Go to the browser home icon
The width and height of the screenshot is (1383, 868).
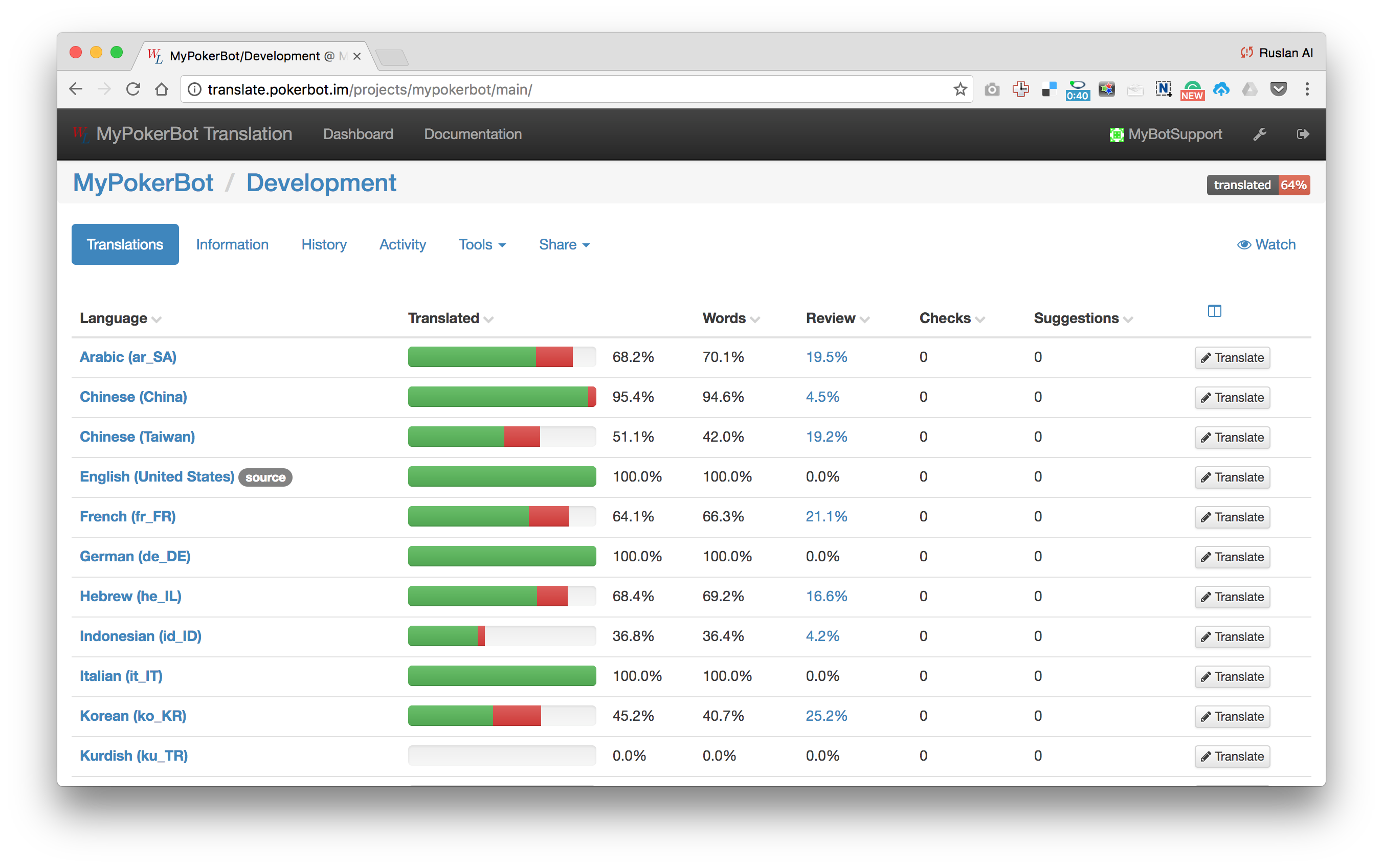point(162,89)
